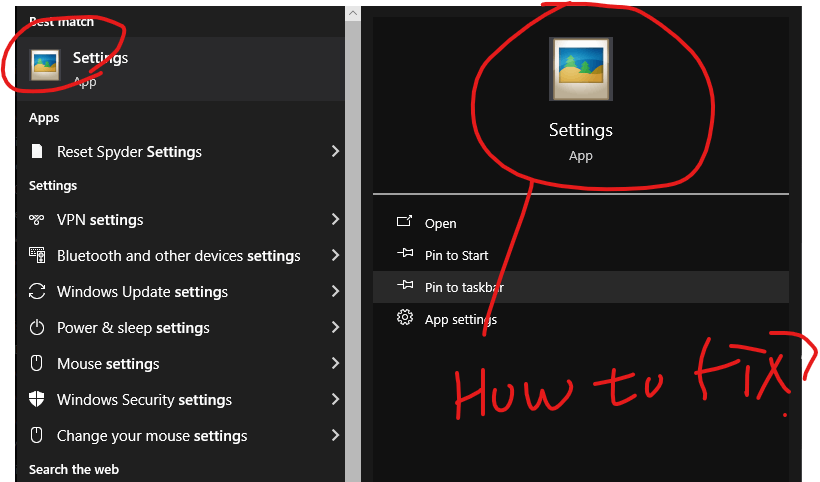Click the Settings title in preview pane
Screen dimensions: 820x482
pos(580,130)
